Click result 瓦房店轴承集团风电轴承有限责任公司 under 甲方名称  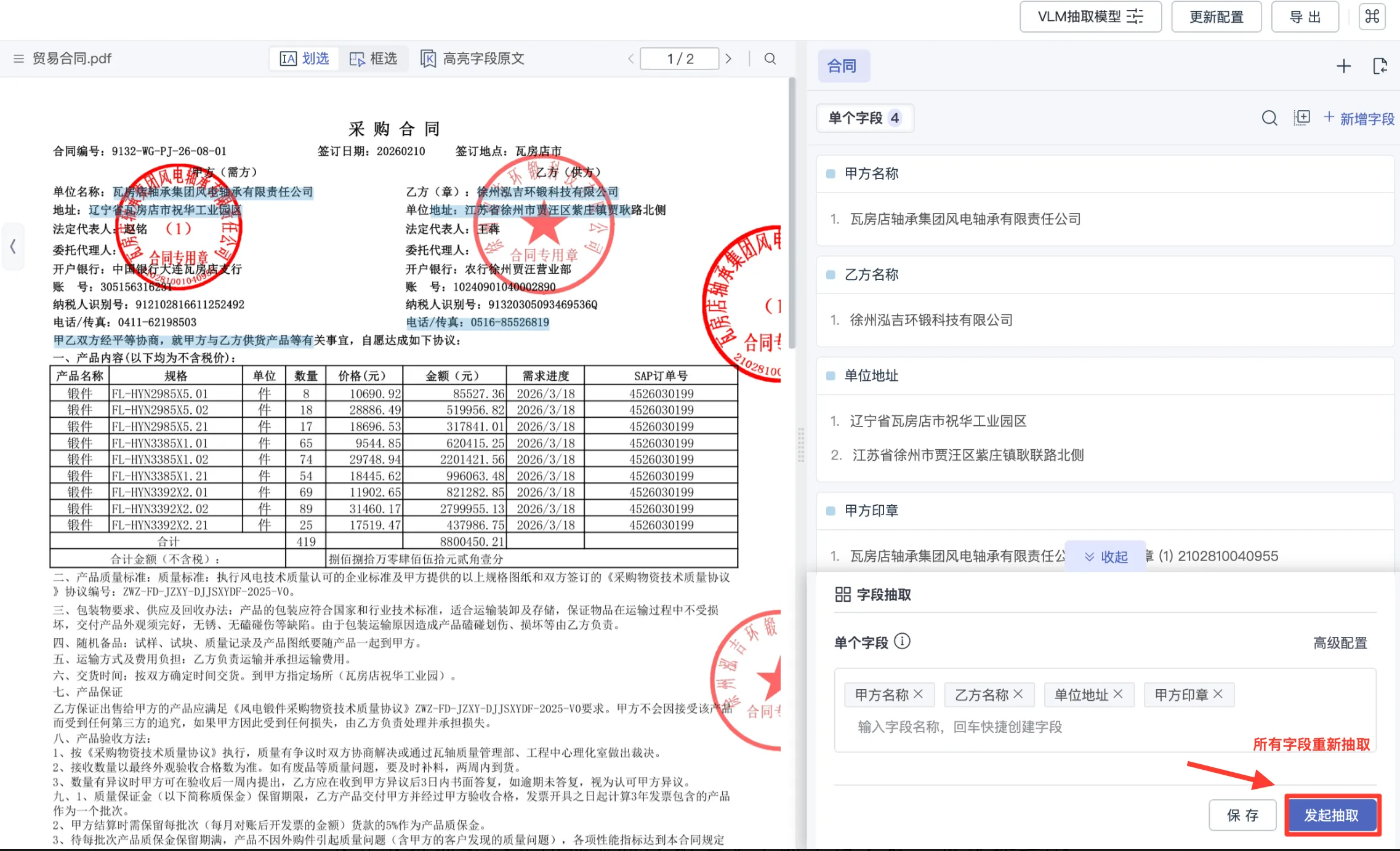pos(965,219)
